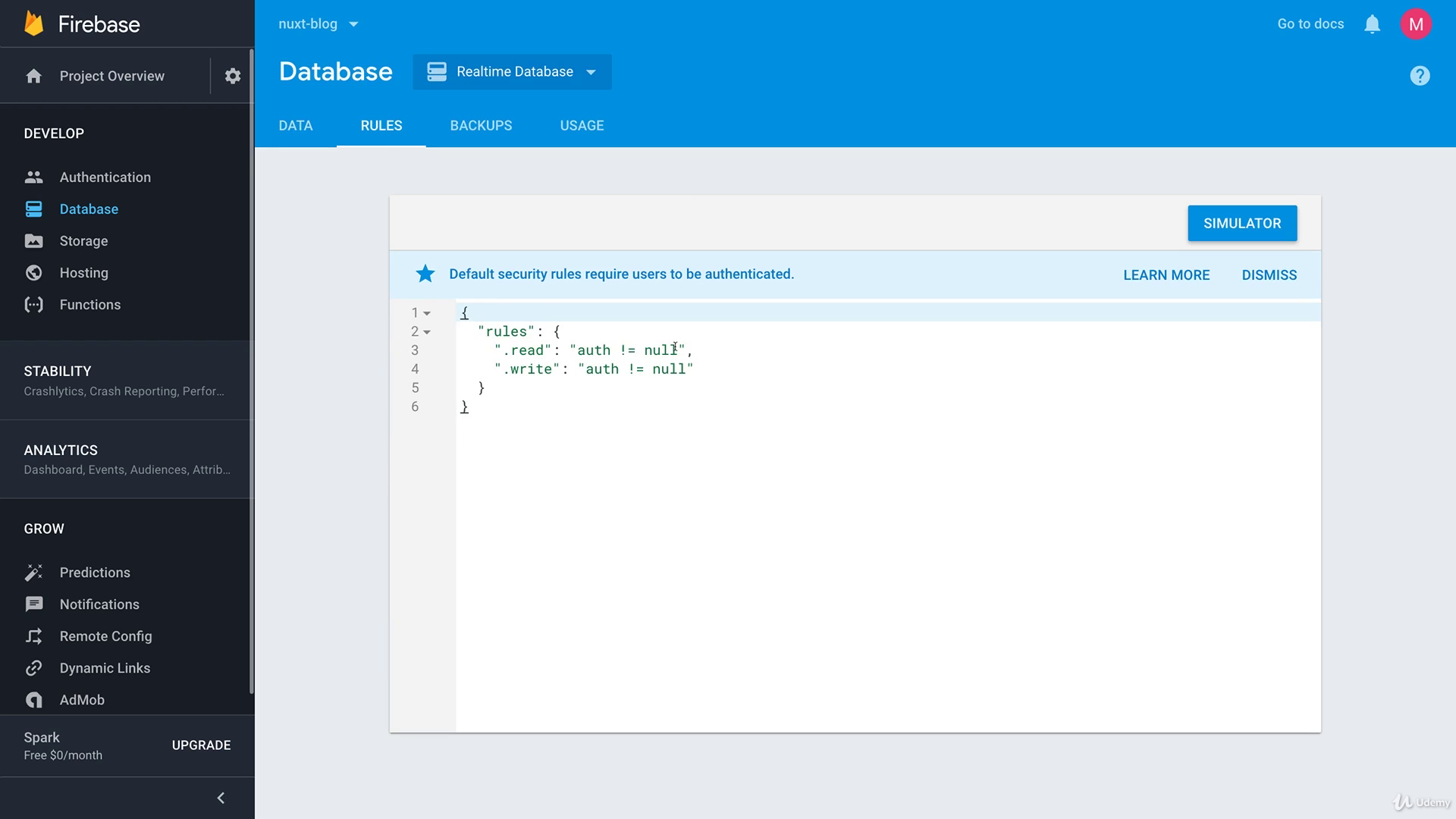The height and width of the screenshot is (819, 1456).
Task: Open Authentication in the sidebar
Action: pos(105,177)
